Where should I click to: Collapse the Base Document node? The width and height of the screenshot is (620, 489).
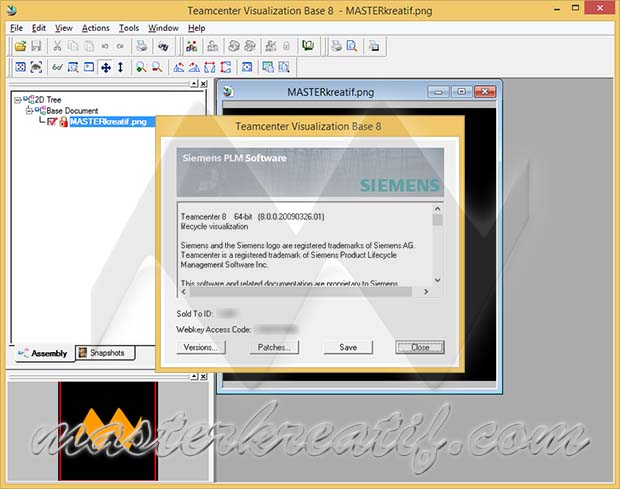coord(29,111)
